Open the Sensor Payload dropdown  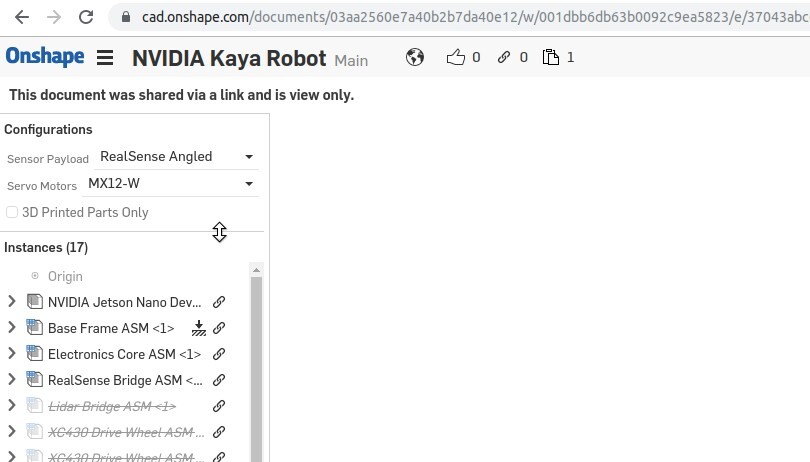pyautogui.click(x=176, y=157)
